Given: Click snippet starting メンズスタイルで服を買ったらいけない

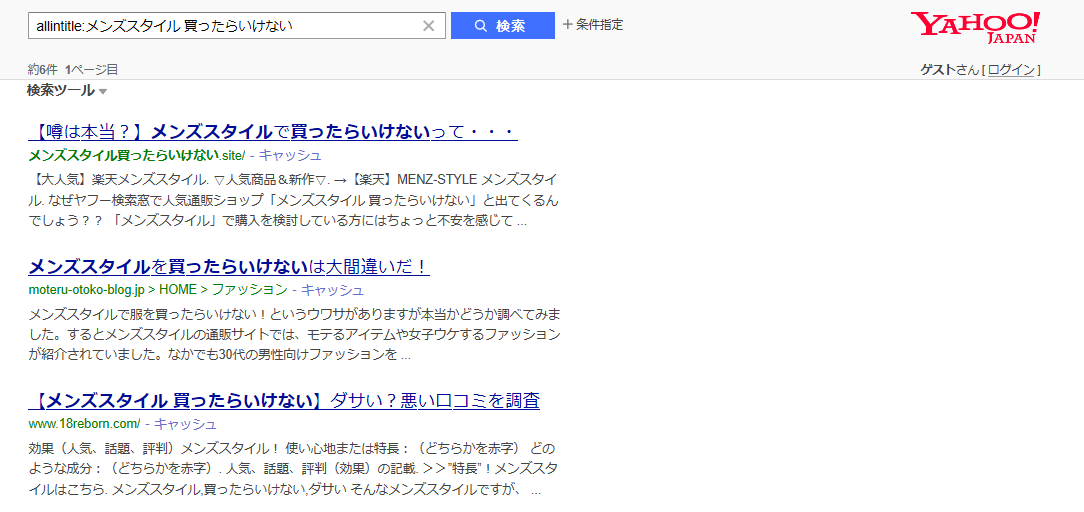Looking at the screenshot, I should [294, 335].
